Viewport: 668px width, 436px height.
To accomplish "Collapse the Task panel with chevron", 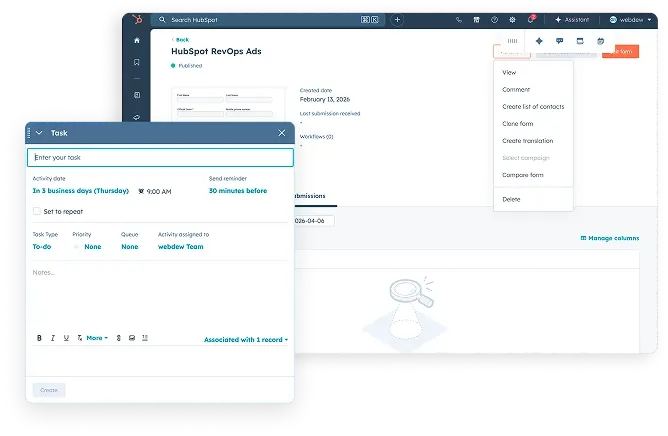I will pyautogui.click(x=39, y=133).
